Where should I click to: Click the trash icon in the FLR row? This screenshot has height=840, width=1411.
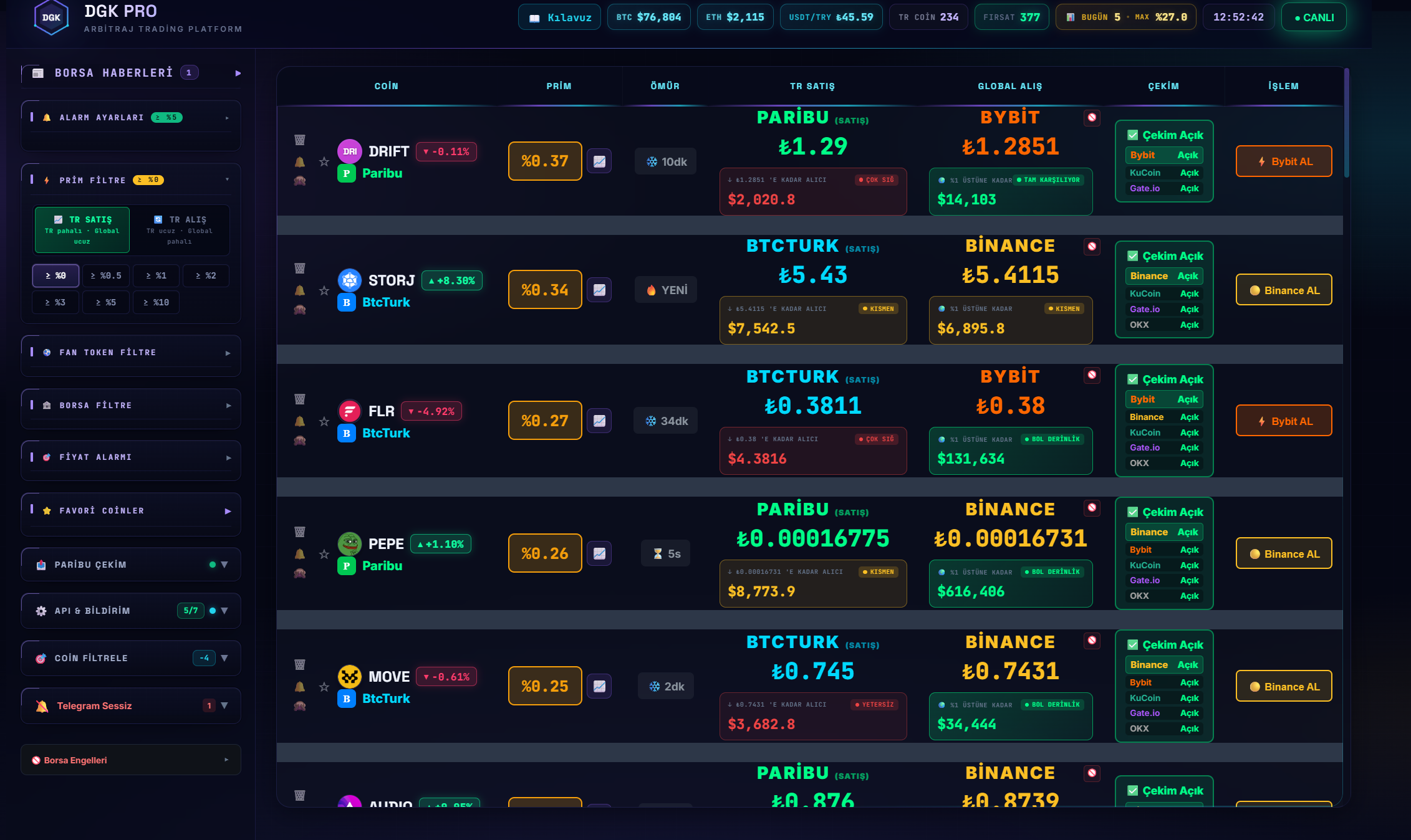(300, 399)
